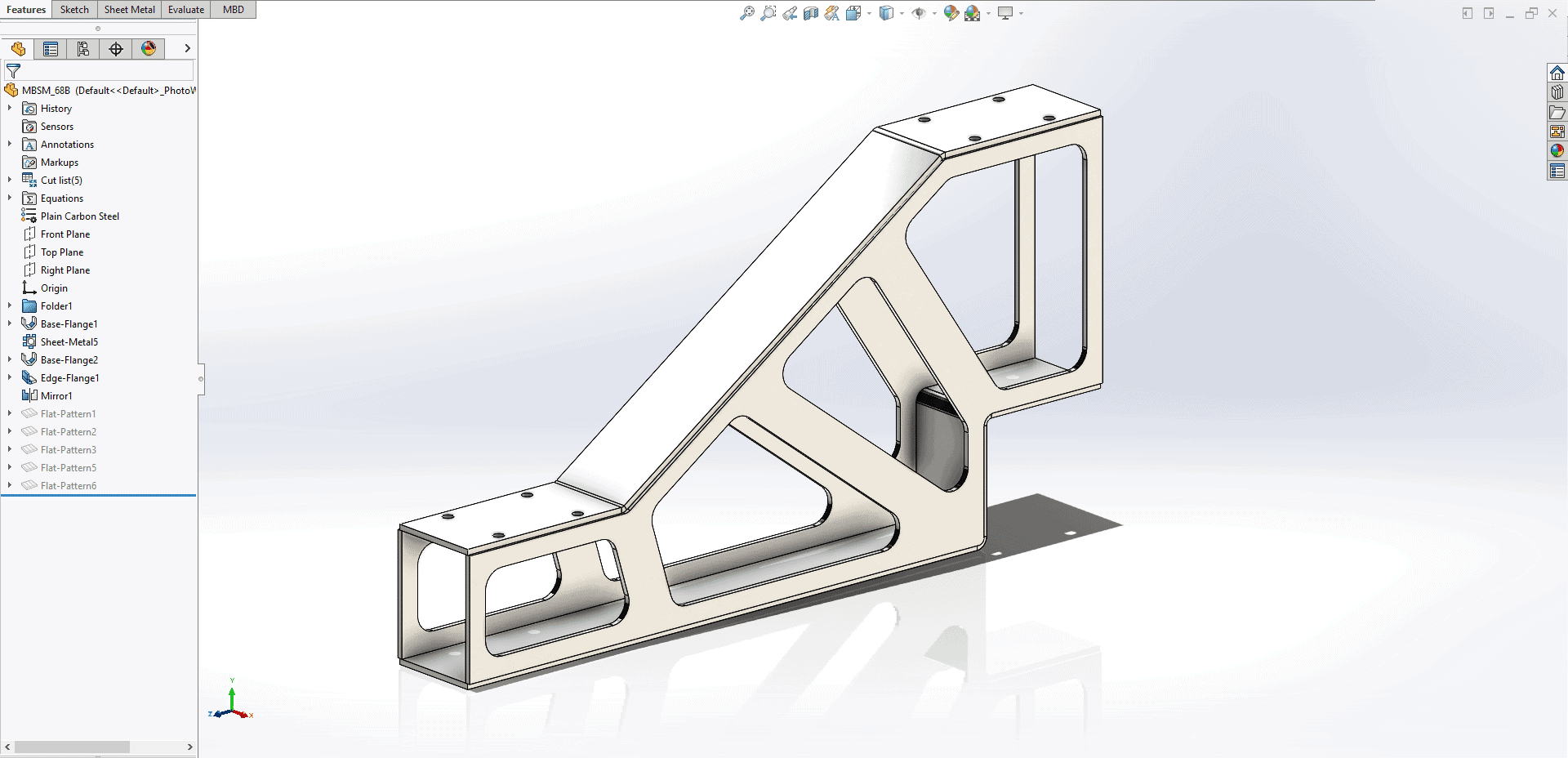Open the Evaluate tab

[186, 10]
